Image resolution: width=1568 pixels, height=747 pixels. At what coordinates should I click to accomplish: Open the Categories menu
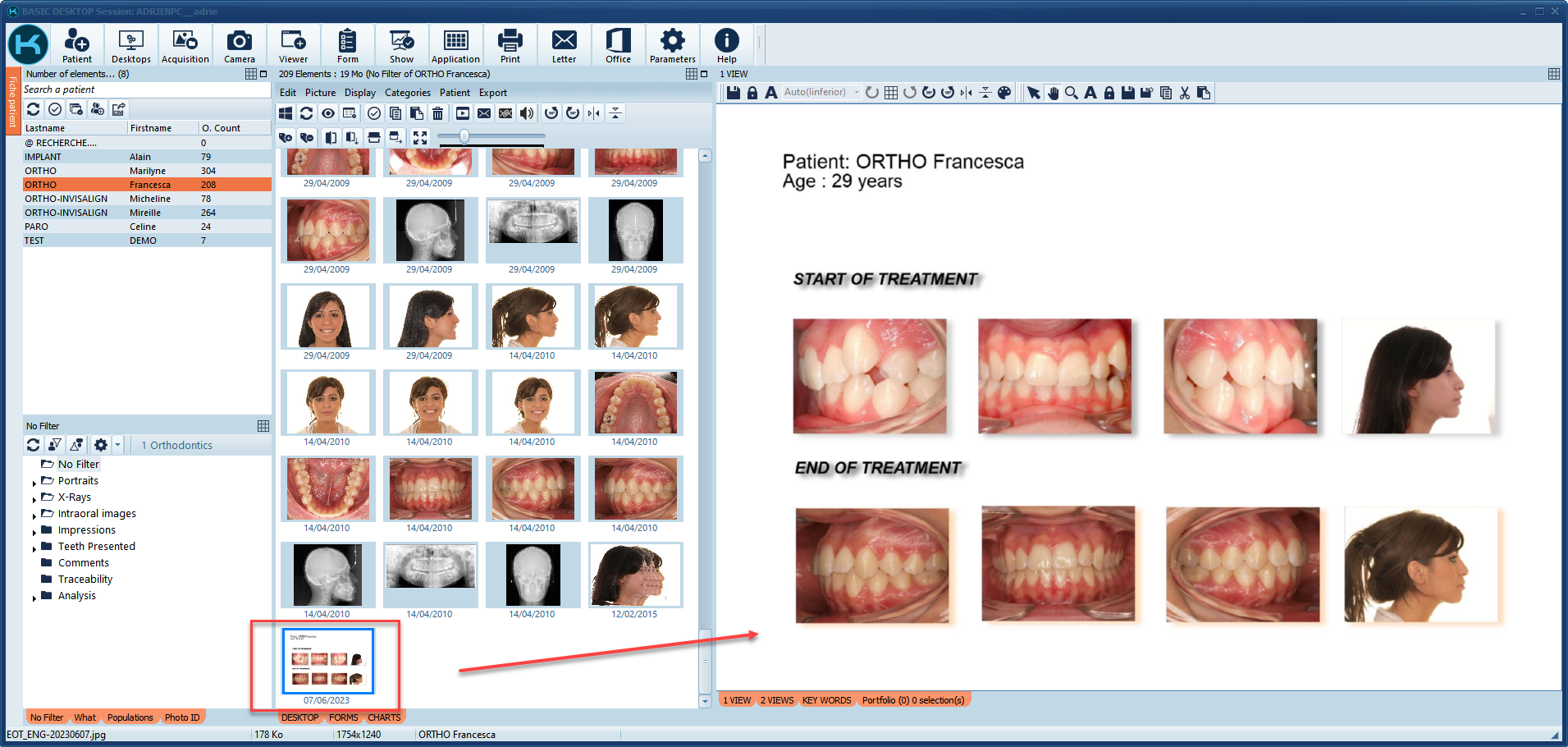coord(407,93)
